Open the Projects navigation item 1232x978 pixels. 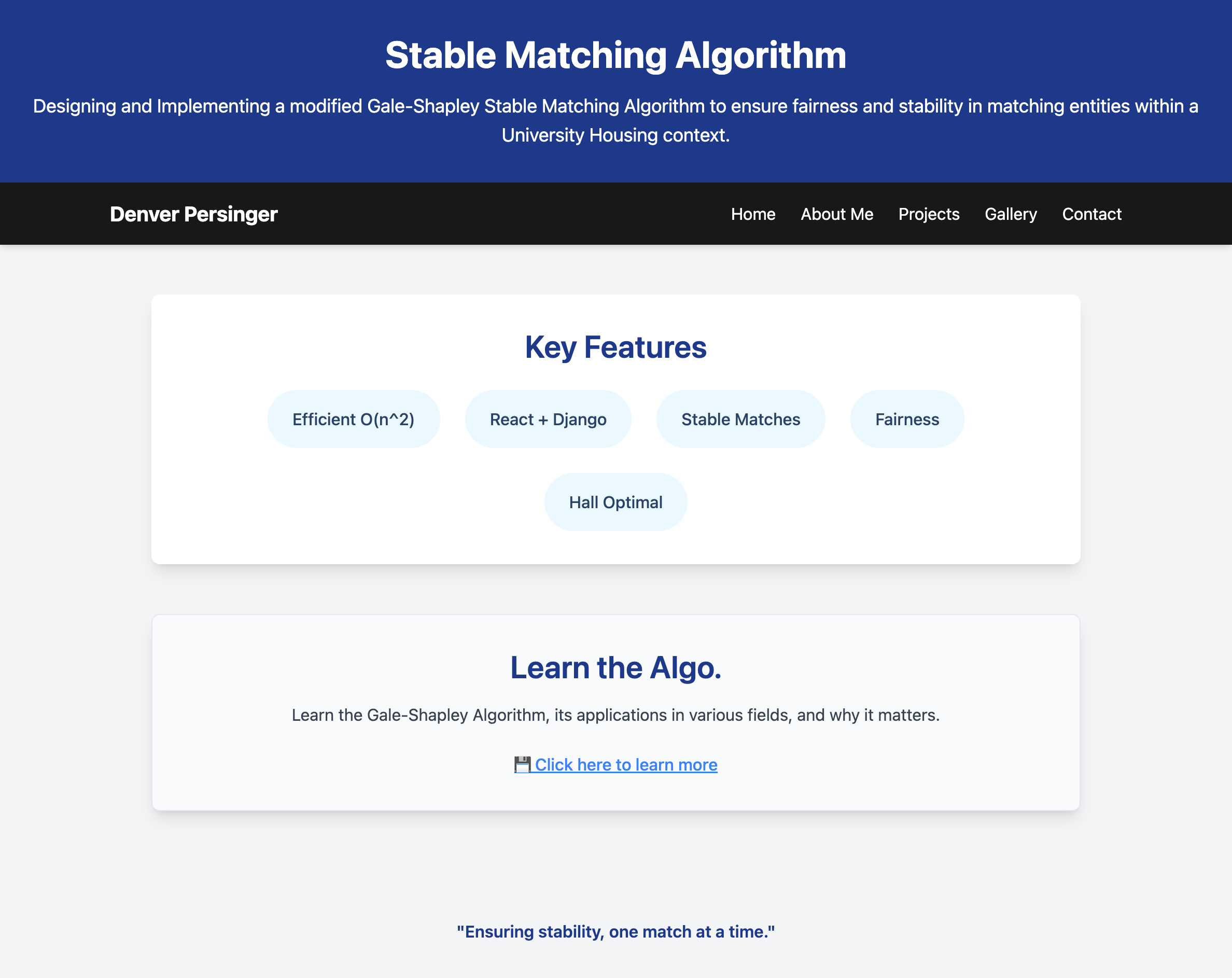[929, 214]
